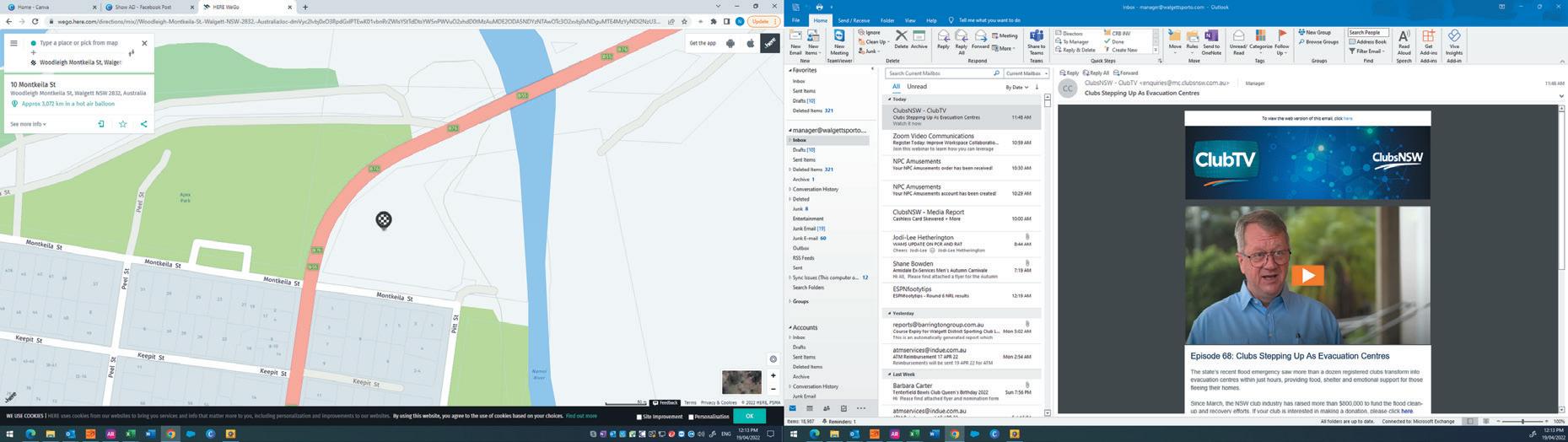The height and width of the screenshot is (442, 1568).
Task: Click the Android app icon in HERE WeGo
Action: tap(730, 43)
